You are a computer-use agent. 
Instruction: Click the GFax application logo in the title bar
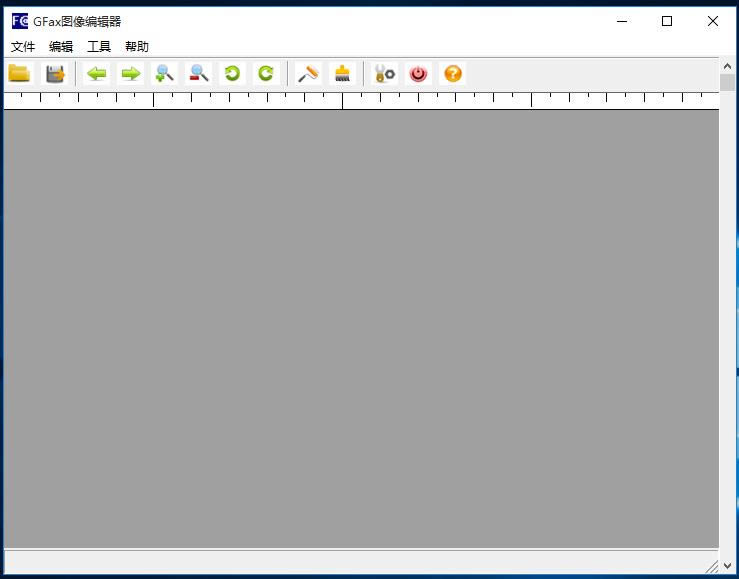coord(20,21)
